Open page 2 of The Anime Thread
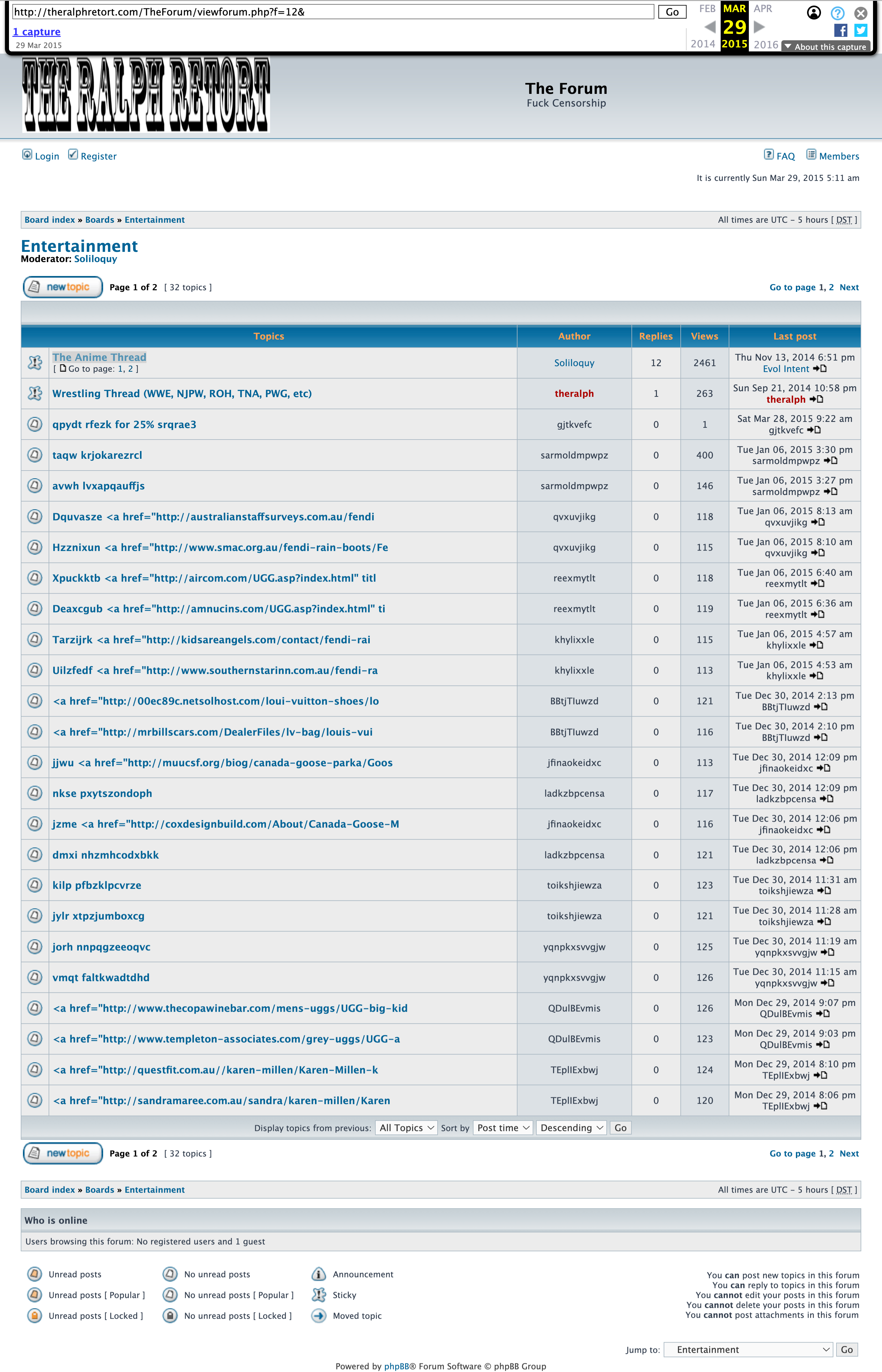This screenshot has width=882, height=1372. 131,369
